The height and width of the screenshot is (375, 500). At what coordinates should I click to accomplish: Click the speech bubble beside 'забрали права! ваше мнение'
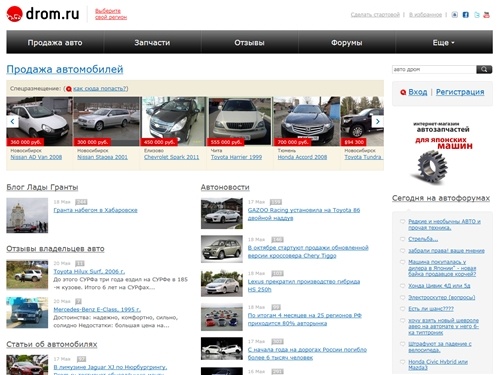tap(402, 250)
